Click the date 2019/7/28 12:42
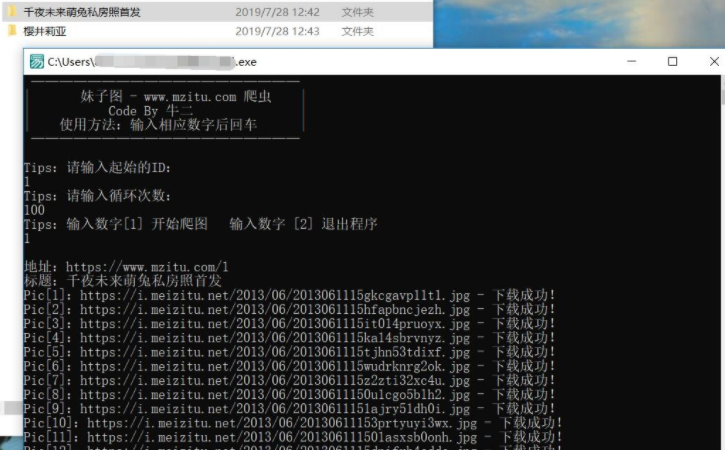Image resolution: width=725 pixels, height=450 pixels. (277, 12)
